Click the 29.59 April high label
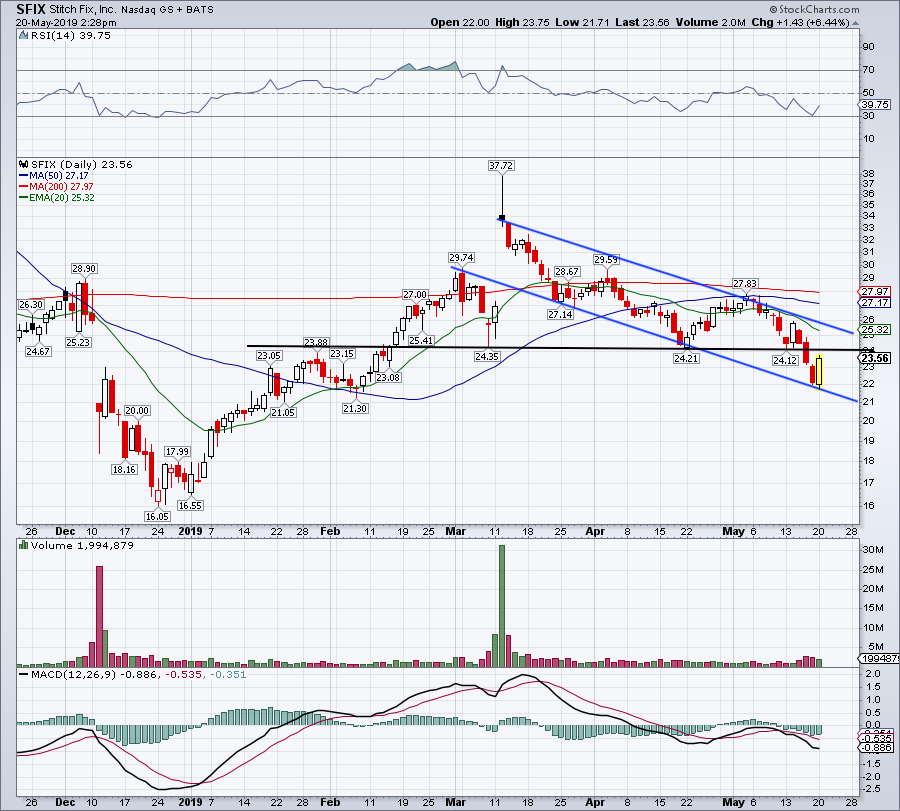 click(606, 260)
